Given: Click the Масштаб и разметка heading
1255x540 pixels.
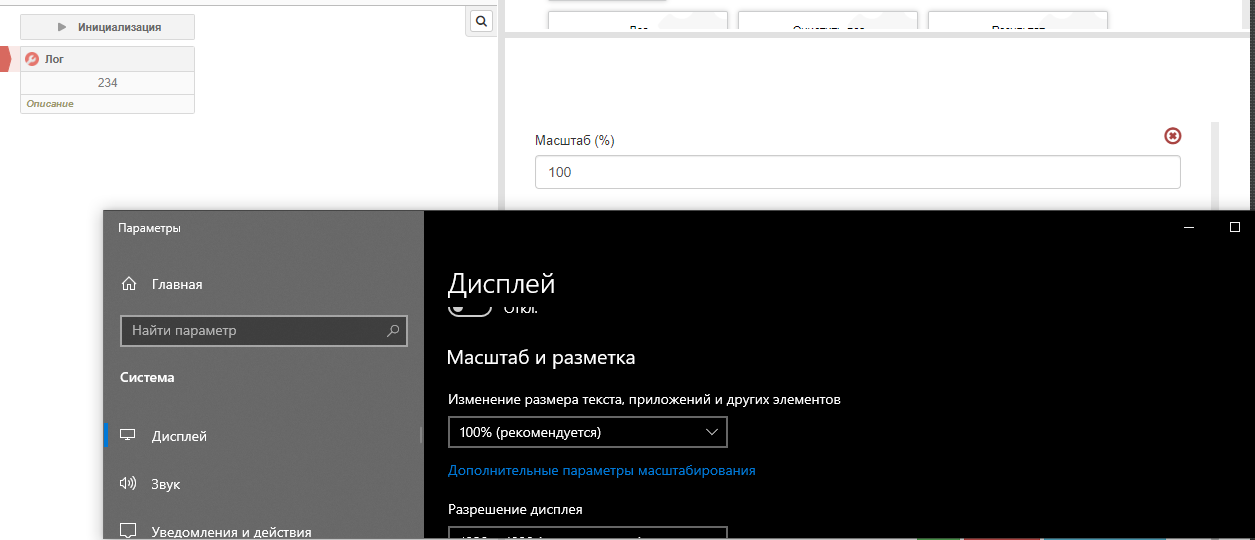Looking at the screenshot, I should pos(541,357).
